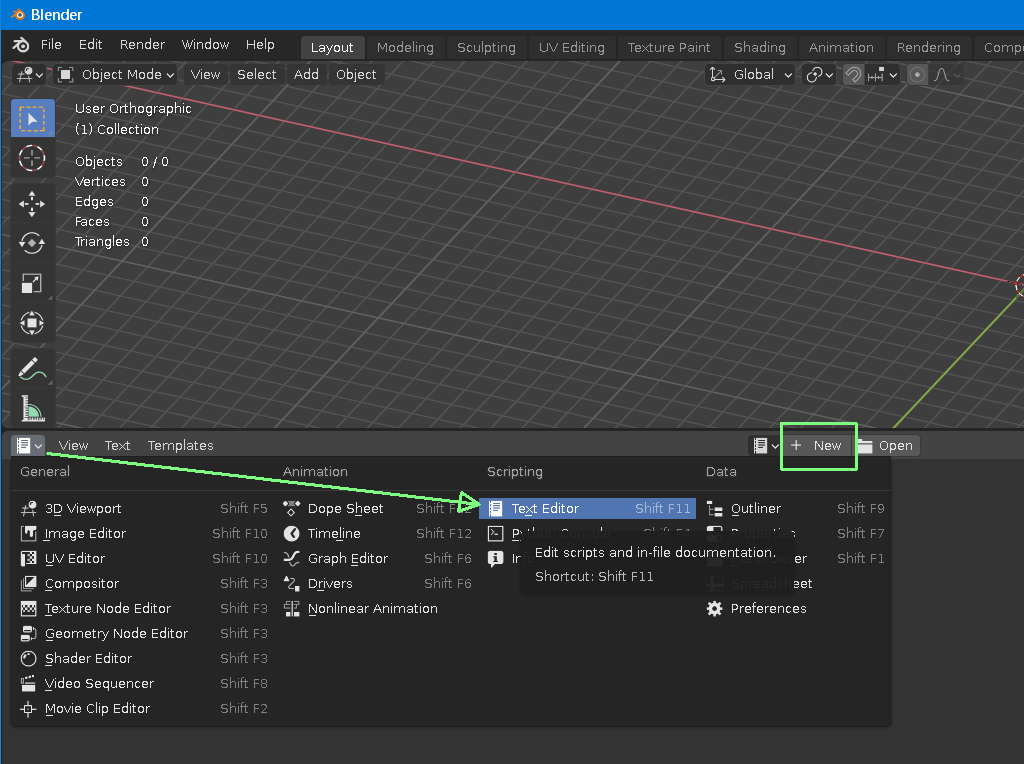1024x764 pixels.
Task: Open the snapping options dropdown
Action: [x=882, y=75]
